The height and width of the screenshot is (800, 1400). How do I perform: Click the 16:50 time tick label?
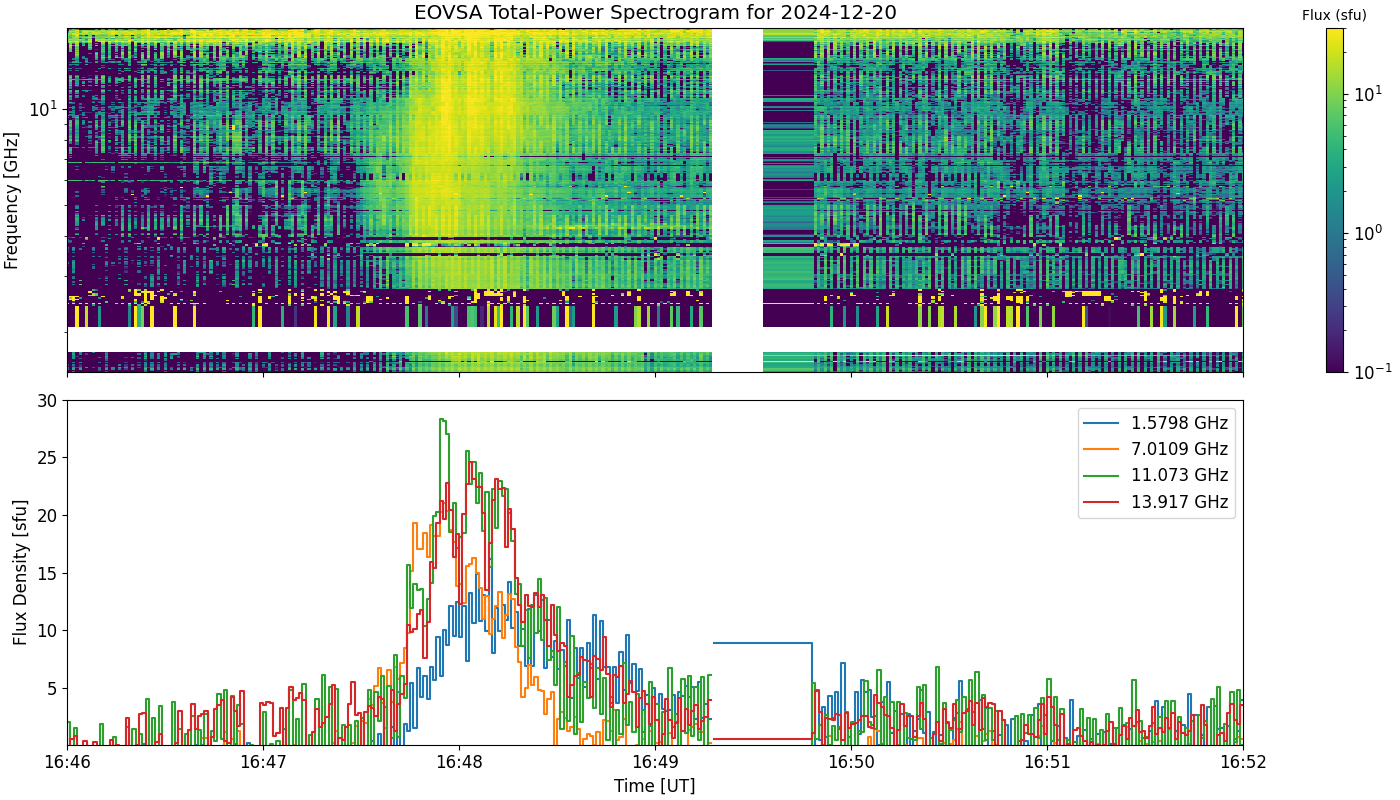point(851,763)
